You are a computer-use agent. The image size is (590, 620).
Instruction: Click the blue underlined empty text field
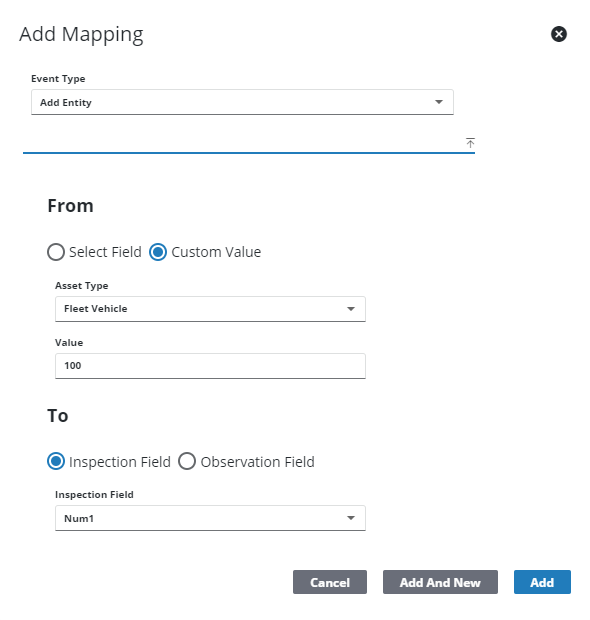[x=241, y=143]
